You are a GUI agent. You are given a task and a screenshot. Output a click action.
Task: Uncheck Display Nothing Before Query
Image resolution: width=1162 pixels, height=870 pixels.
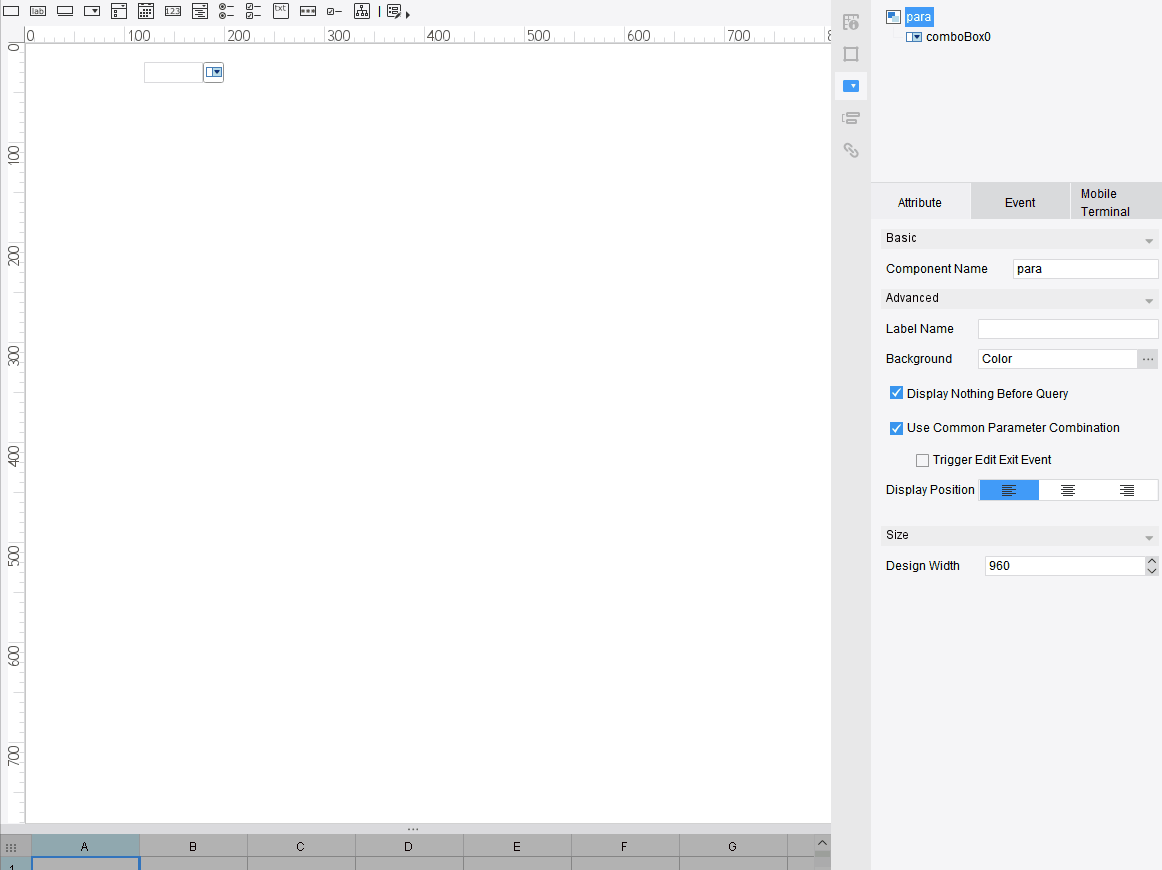896,393
